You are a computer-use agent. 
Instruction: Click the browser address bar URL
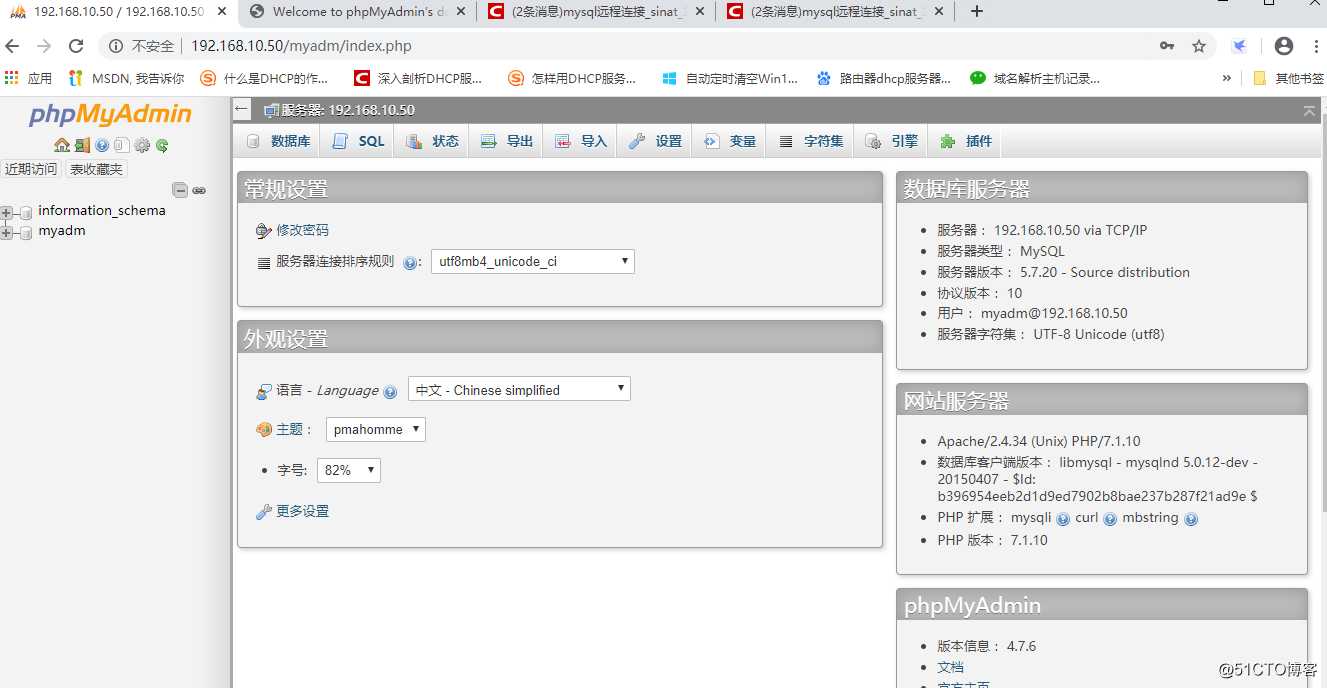click(x=301, y=46)
